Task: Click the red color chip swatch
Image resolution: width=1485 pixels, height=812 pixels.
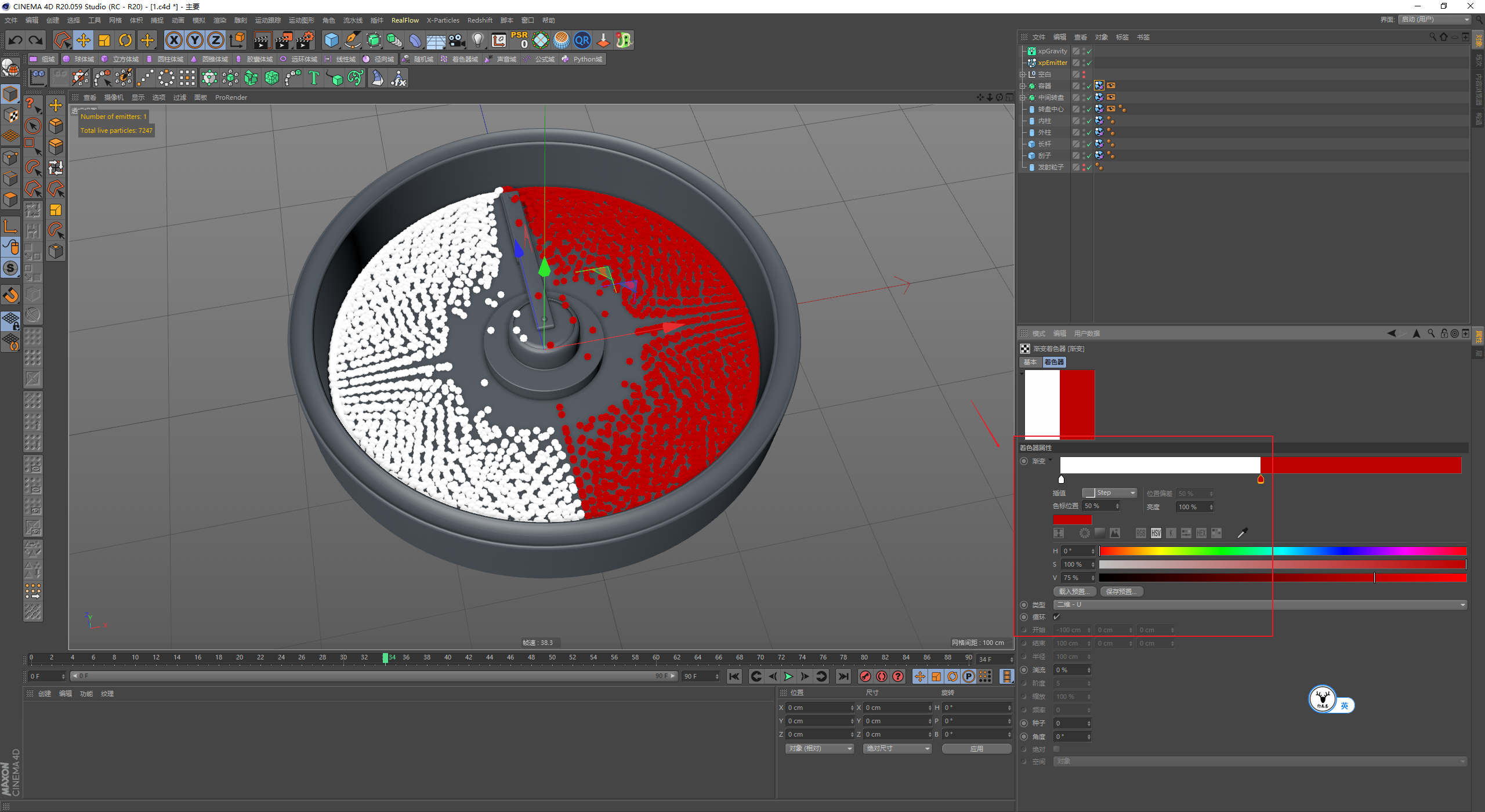Action: pos(1072,519)
